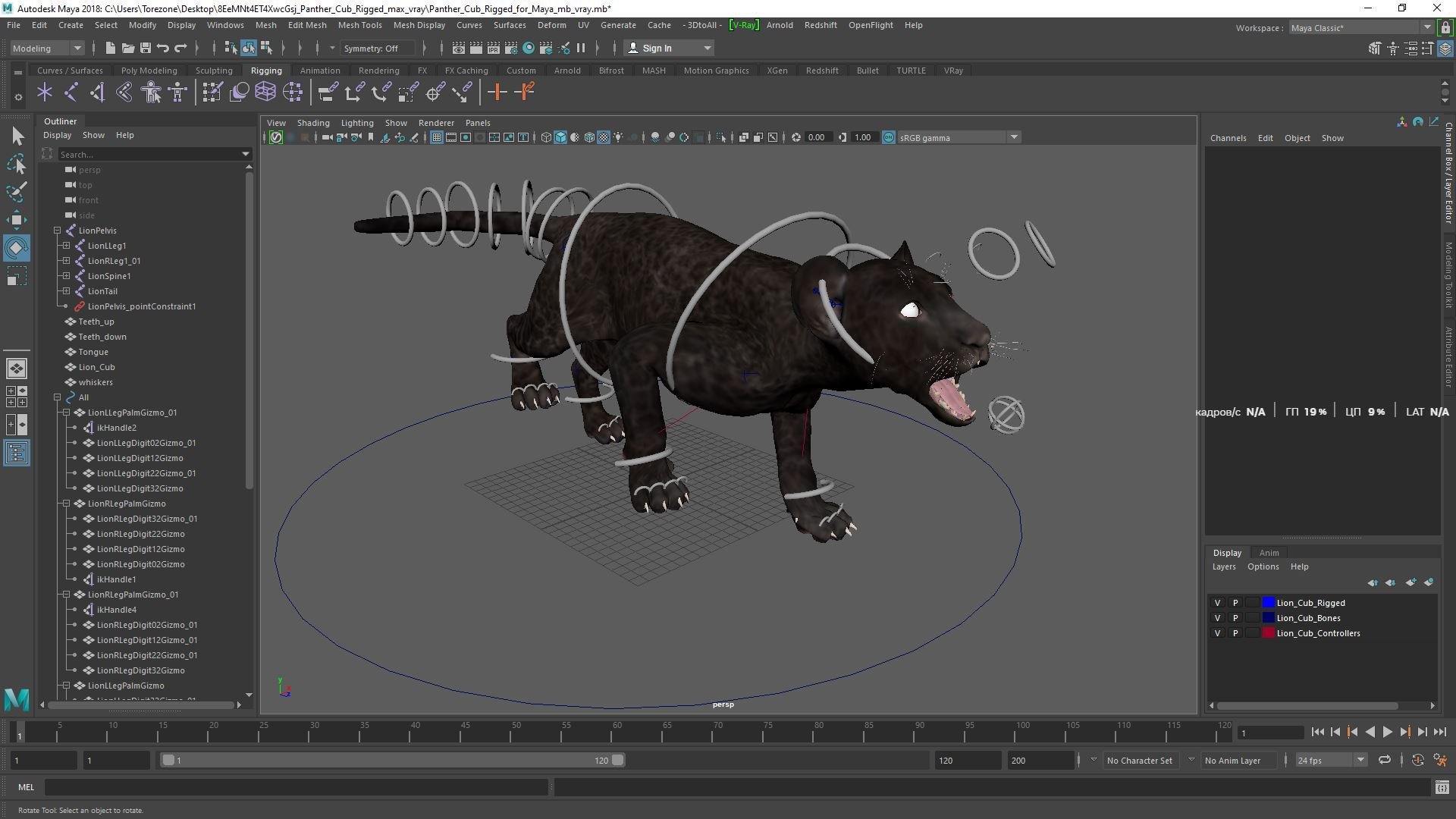Click the No Character Set button
1456x819 pixels.
tap(1139, 761)
